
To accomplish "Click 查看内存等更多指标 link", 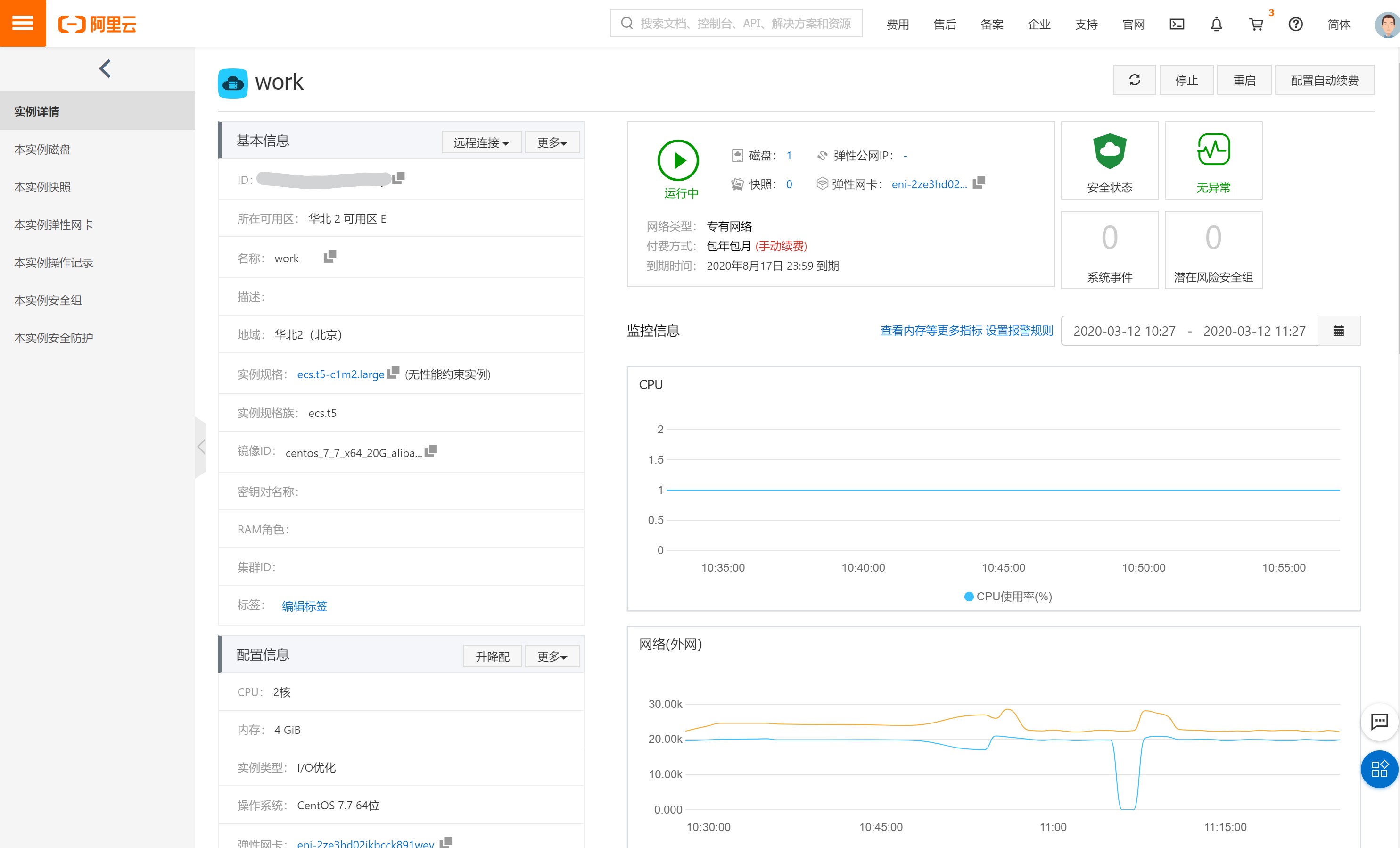I will click(931, 330).
